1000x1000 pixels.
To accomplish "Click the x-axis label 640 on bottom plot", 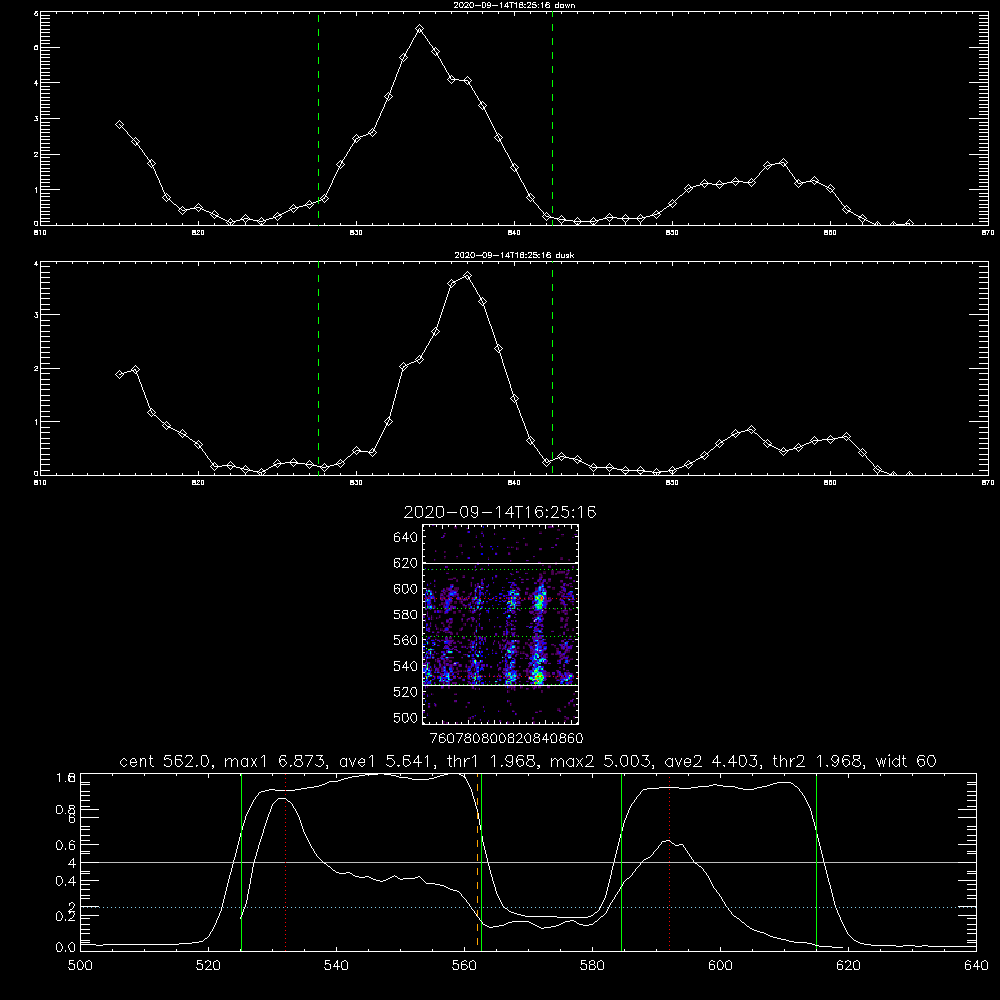I will point(976,966).
